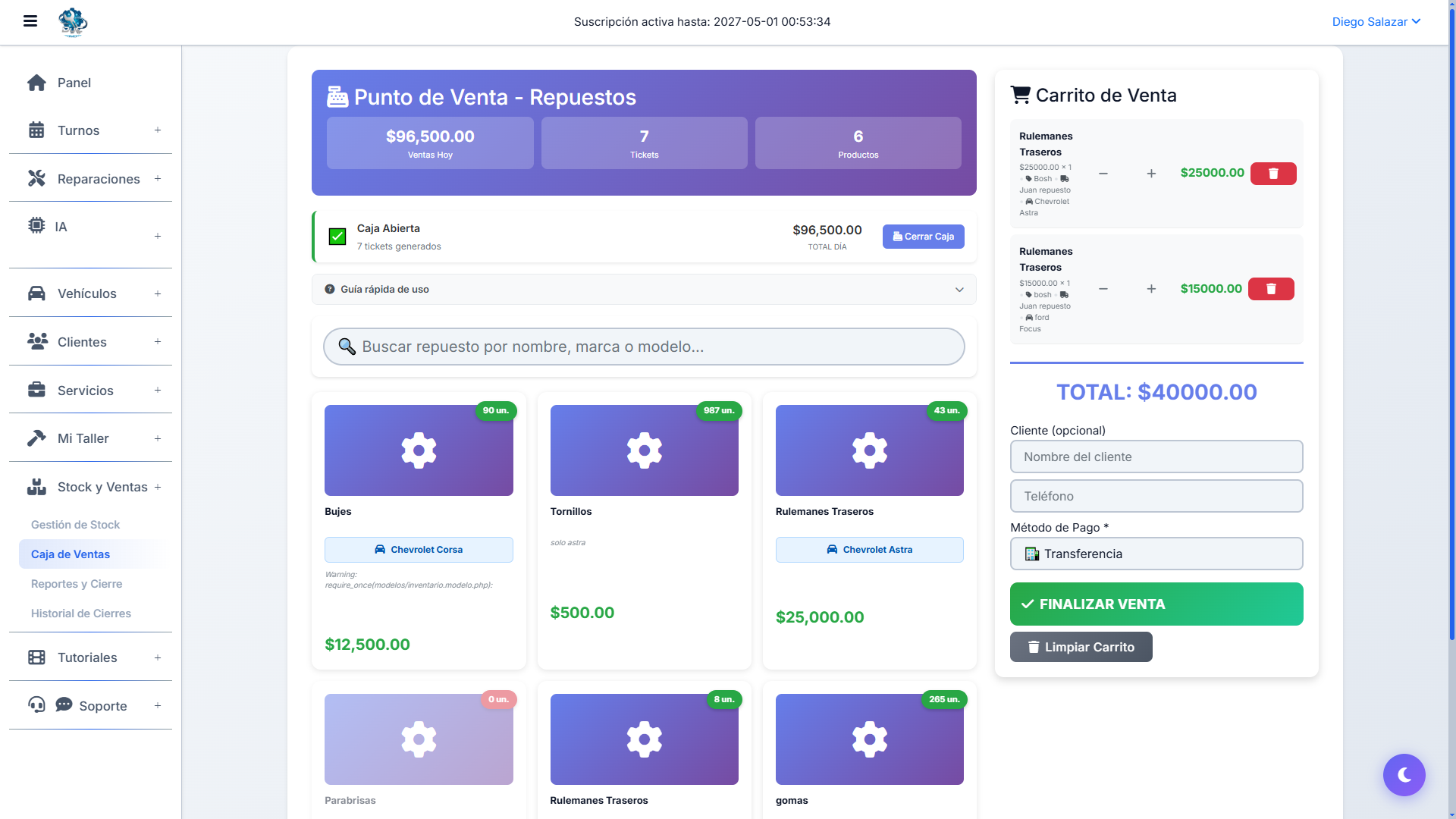Open Diego Salazar user menu
Image resolution: width=1456 pixels, height=819 pixels.
tap(1376, 22)
